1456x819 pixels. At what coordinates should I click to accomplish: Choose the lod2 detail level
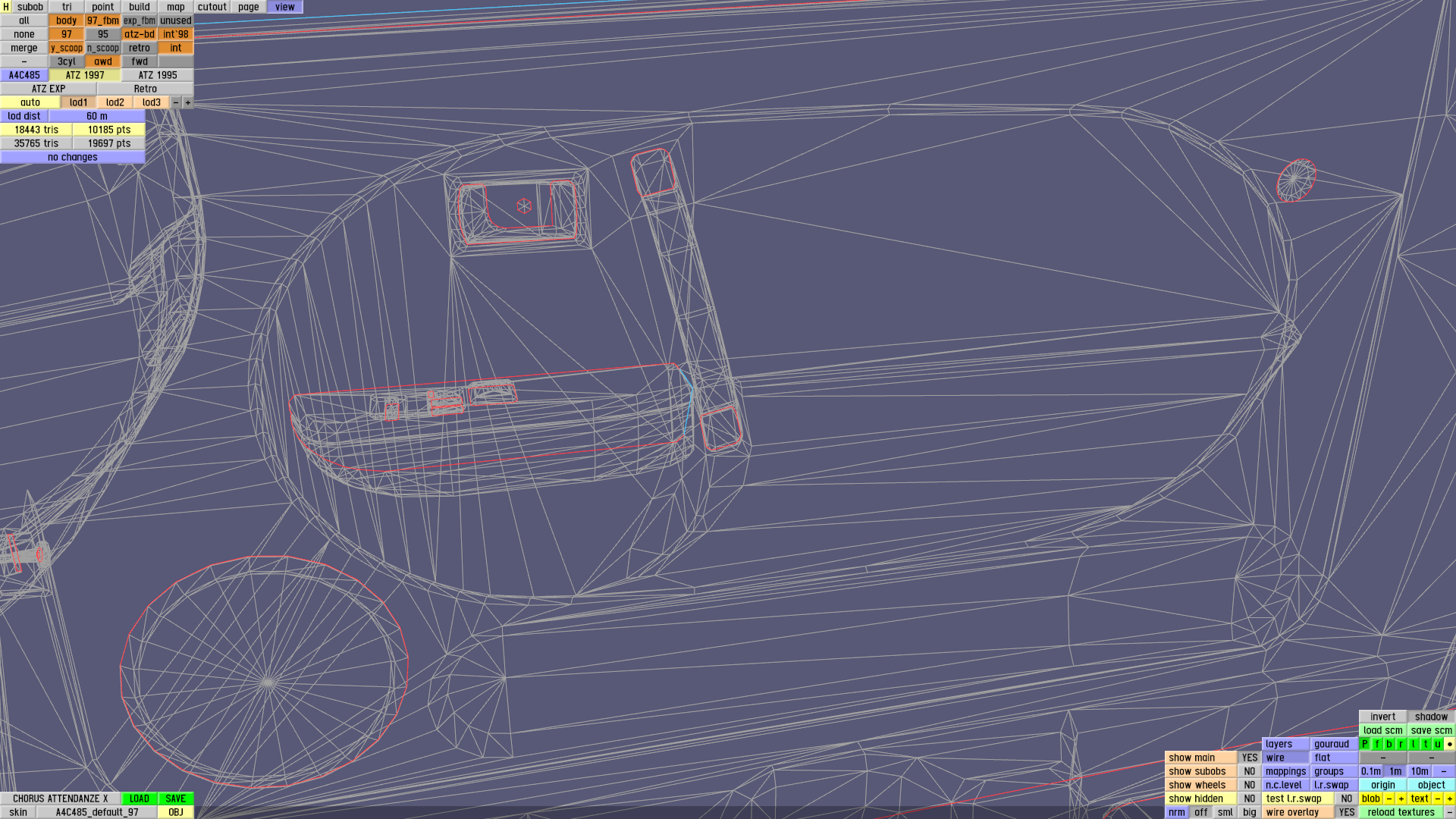pos(115,102)
